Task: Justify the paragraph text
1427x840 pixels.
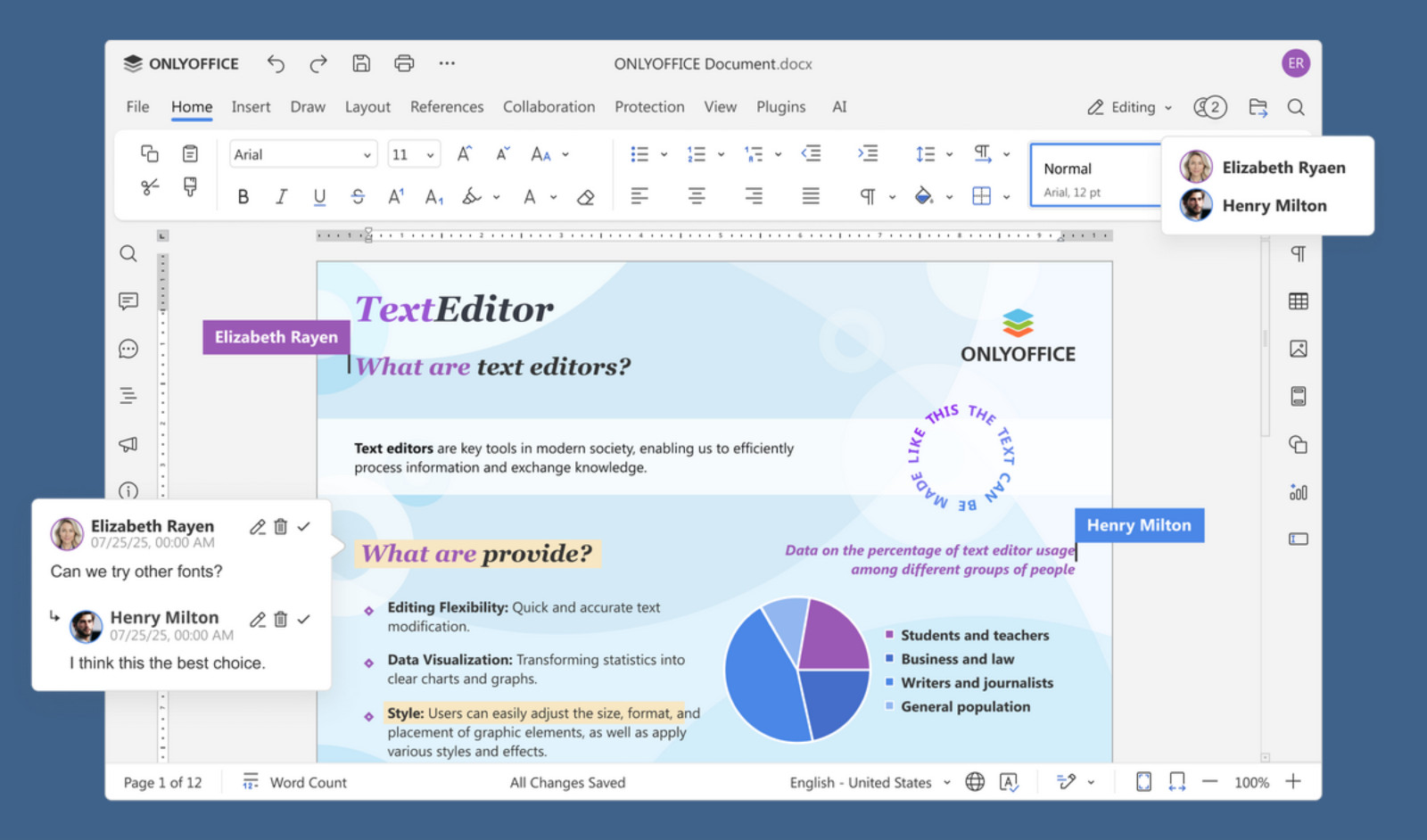Action: [811, 196]
